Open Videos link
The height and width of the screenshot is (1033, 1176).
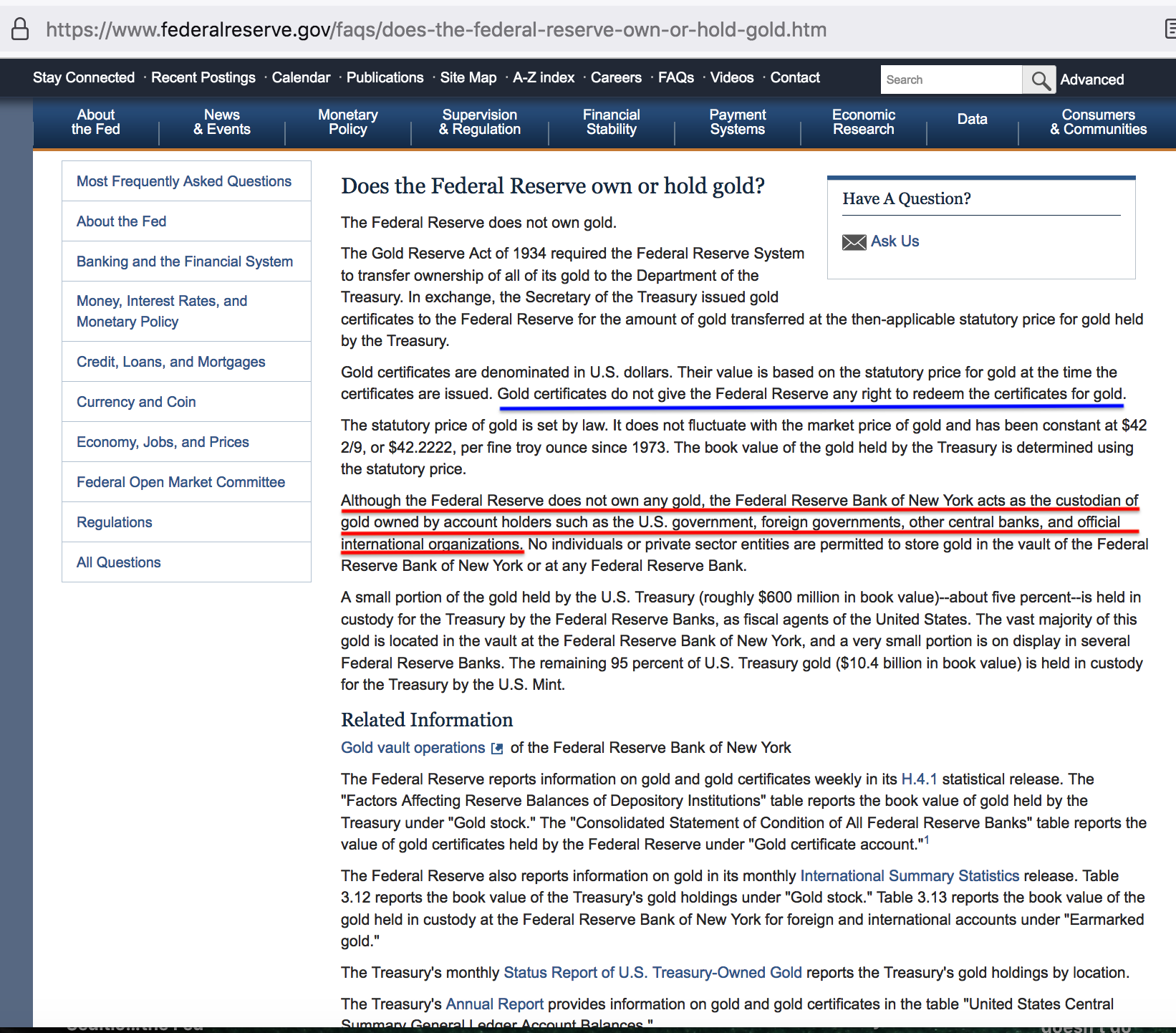click(732, 77)
